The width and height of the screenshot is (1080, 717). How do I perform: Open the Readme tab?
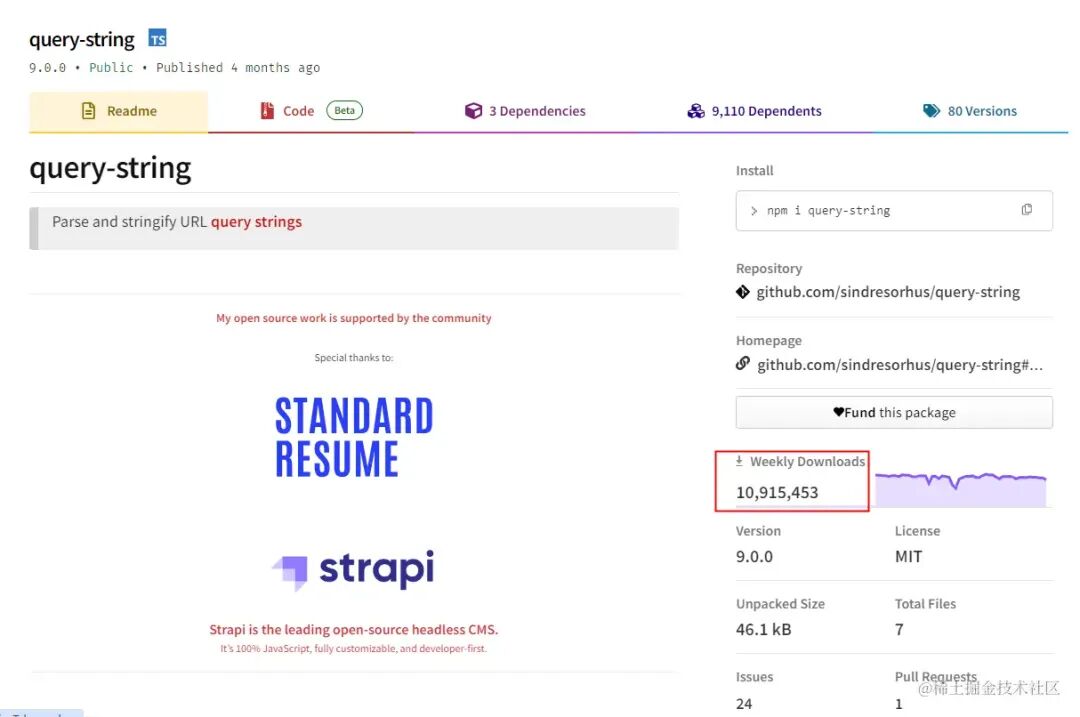(x=118, y=111)
